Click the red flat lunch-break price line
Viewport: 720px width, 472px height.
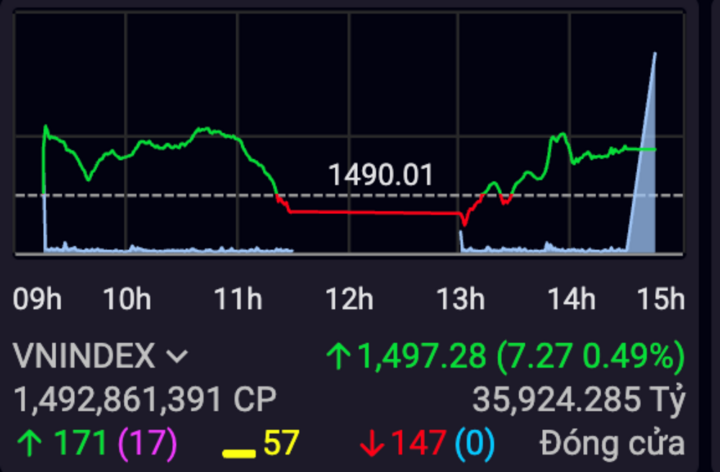(375, 212)
